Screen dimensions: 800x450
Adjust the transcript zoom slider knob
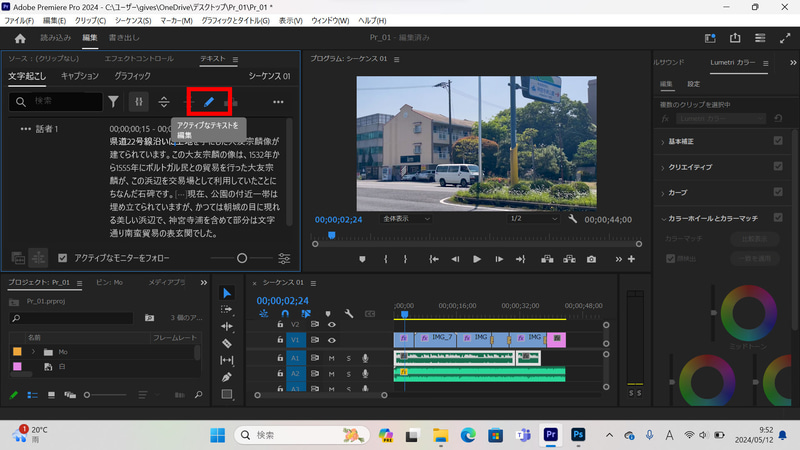[x=242, y=258]
